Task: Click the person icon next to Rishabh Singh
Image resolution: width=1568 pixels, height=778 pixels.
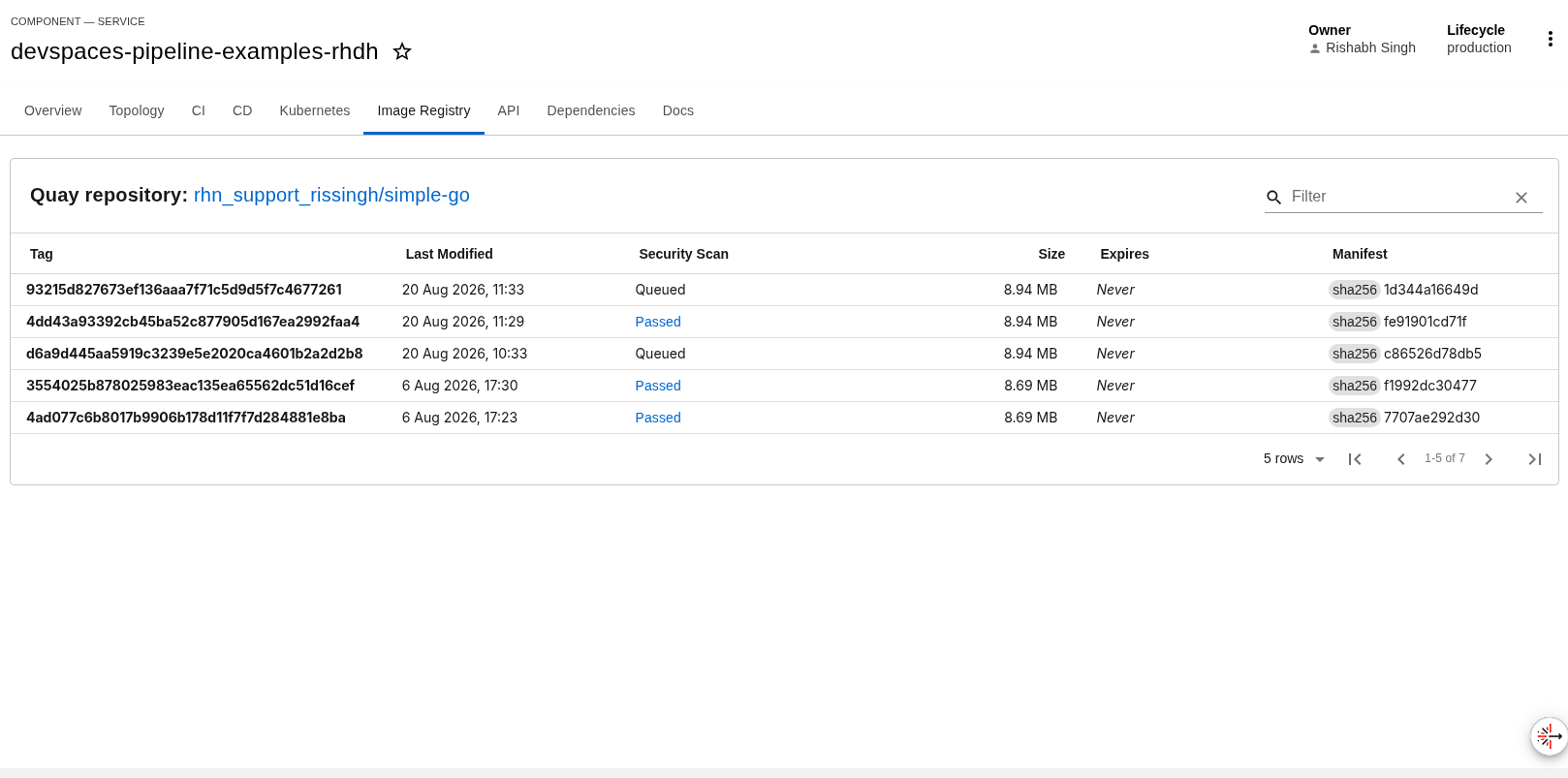Action: (x=1315, y=48)
